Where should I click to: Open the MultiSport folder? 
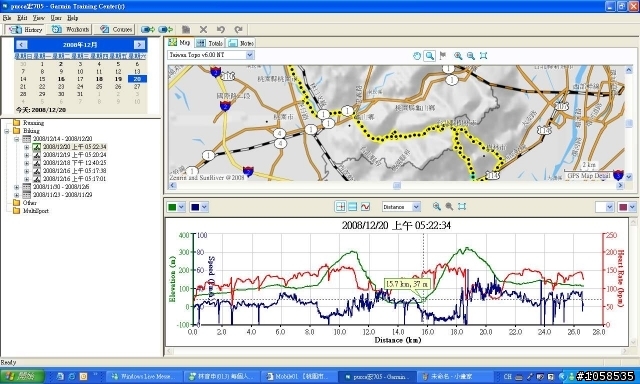click(31, 211)
